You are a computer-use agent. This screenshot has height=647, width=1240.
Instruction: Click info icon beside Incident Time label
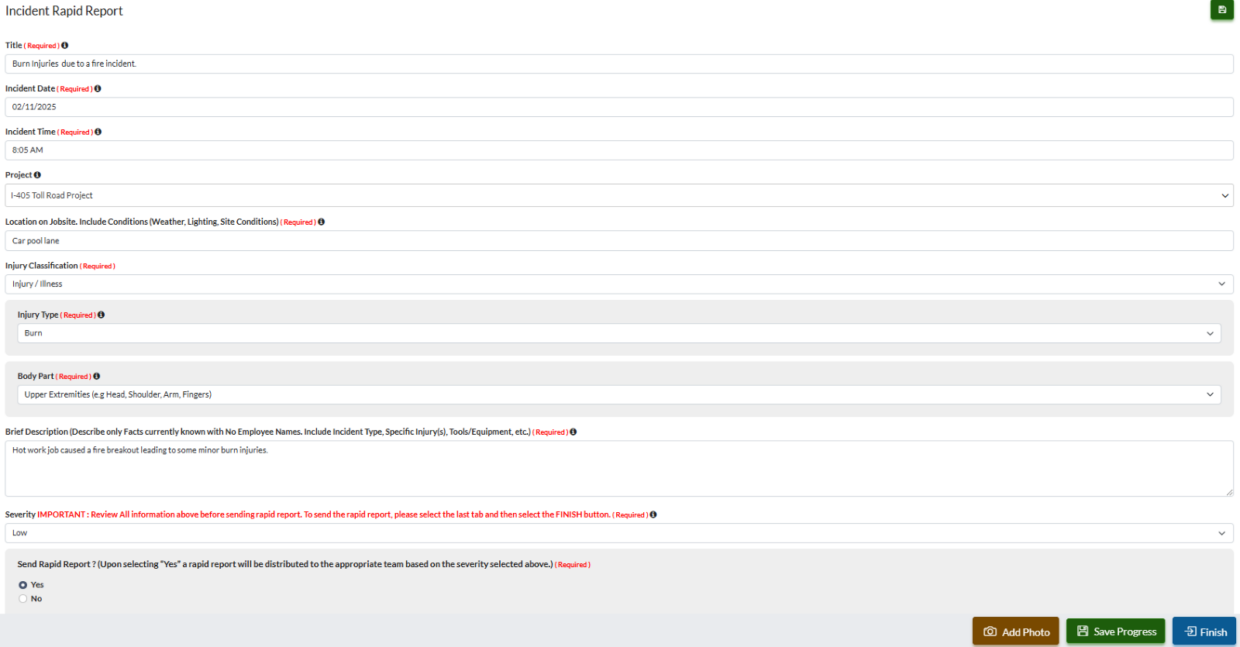pos(98,131)
